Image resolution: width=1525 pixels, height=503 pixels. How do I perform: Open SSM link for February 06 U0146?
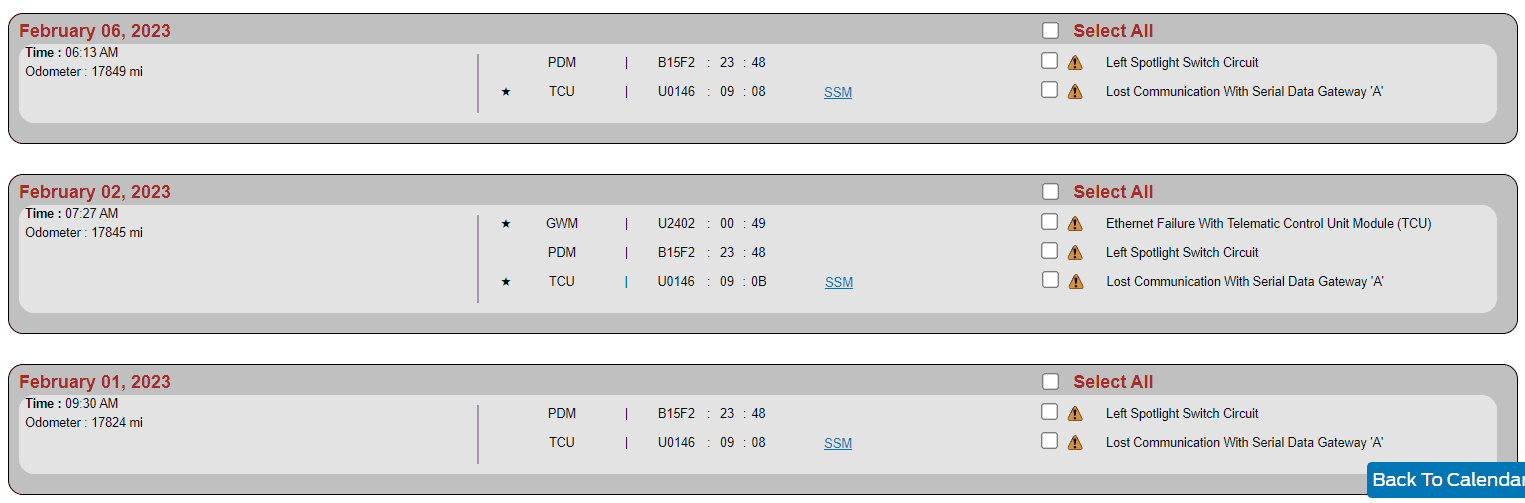(838, 92)
